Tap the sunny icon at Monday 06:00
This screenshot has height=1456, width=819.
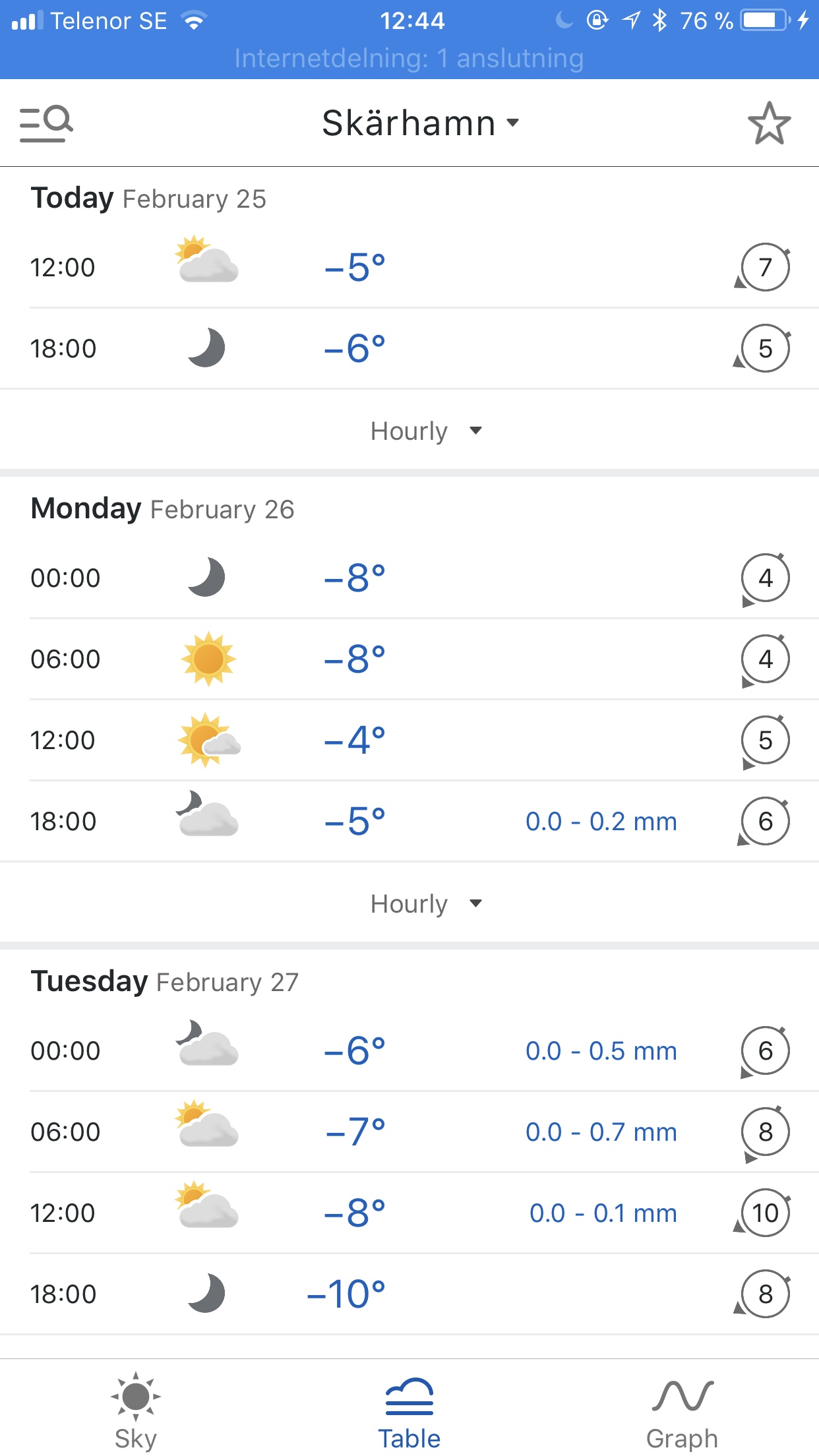208,659
